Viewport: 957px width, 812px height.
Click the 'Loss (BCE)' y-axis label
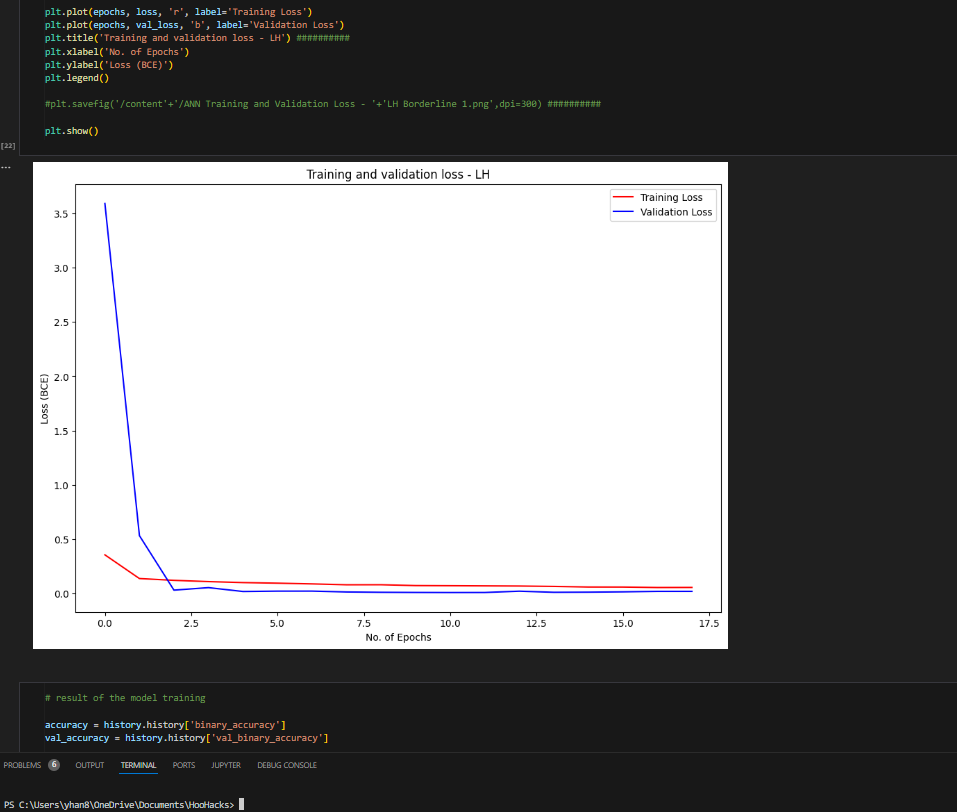(x=44, y=399)
